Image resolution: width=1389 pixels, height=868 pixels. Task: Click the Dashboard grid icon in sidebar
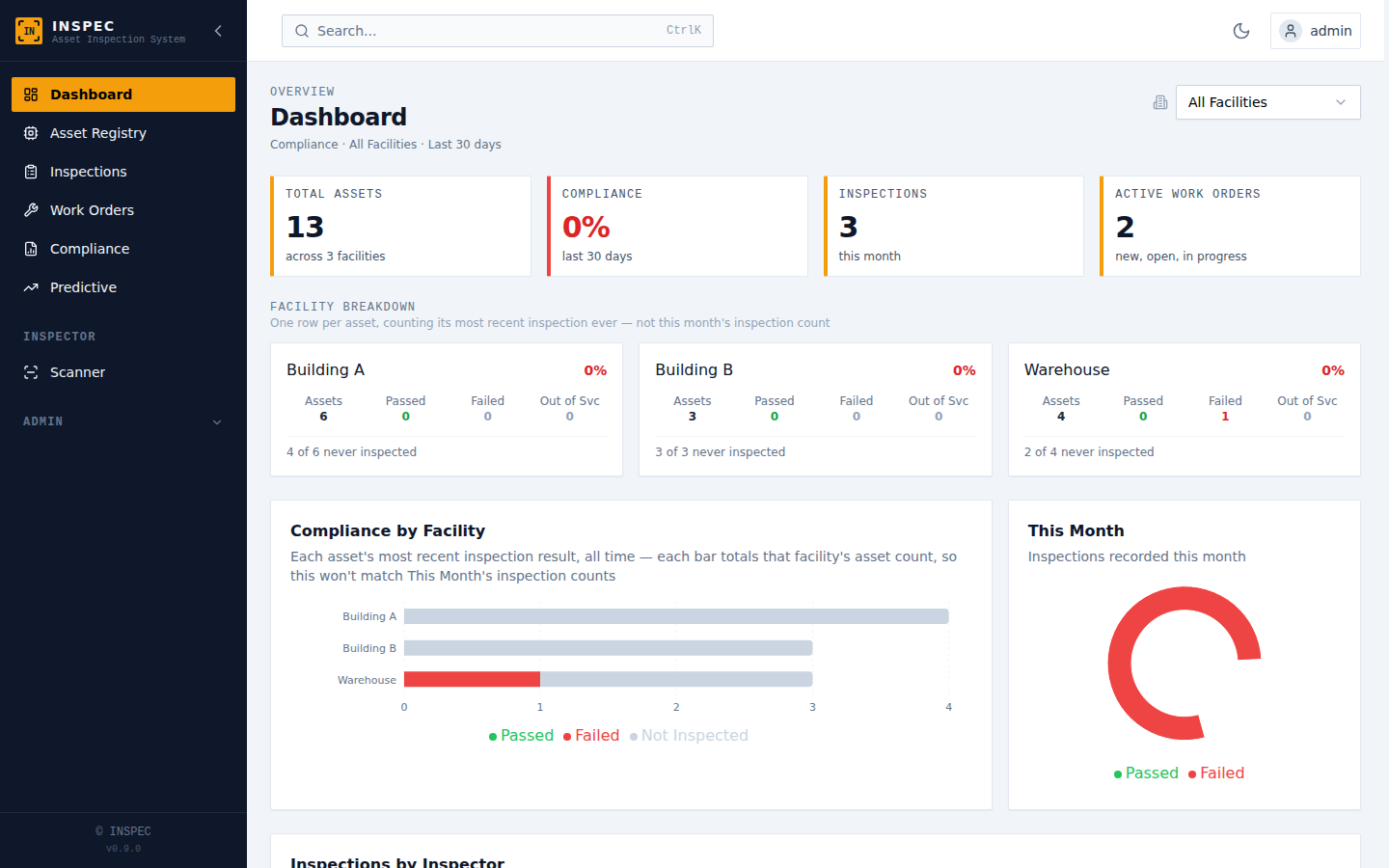click(x=31, y=95)
